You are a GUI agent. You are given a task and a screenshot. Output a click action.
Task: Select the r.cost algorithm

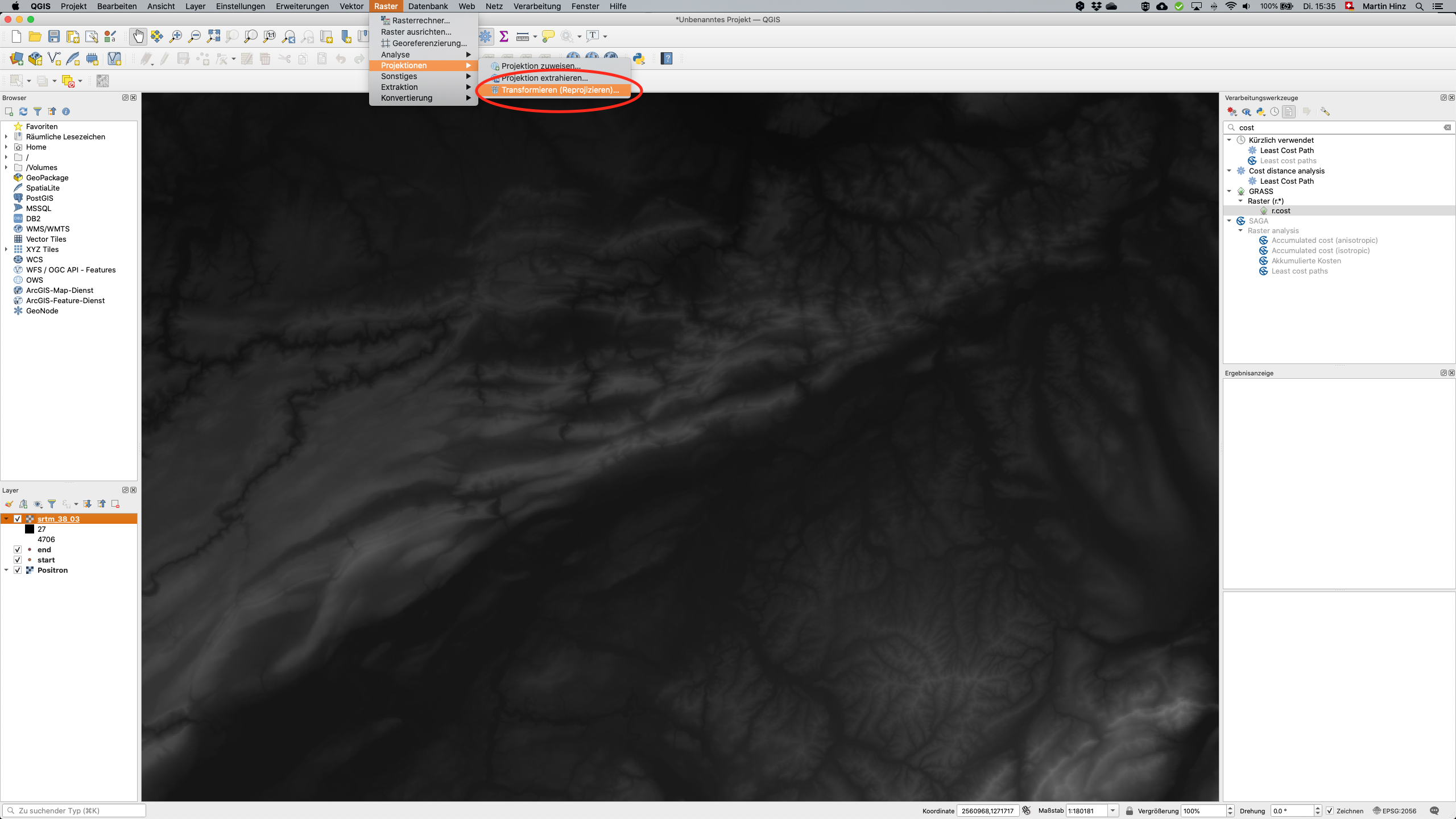click(1281, 210)
